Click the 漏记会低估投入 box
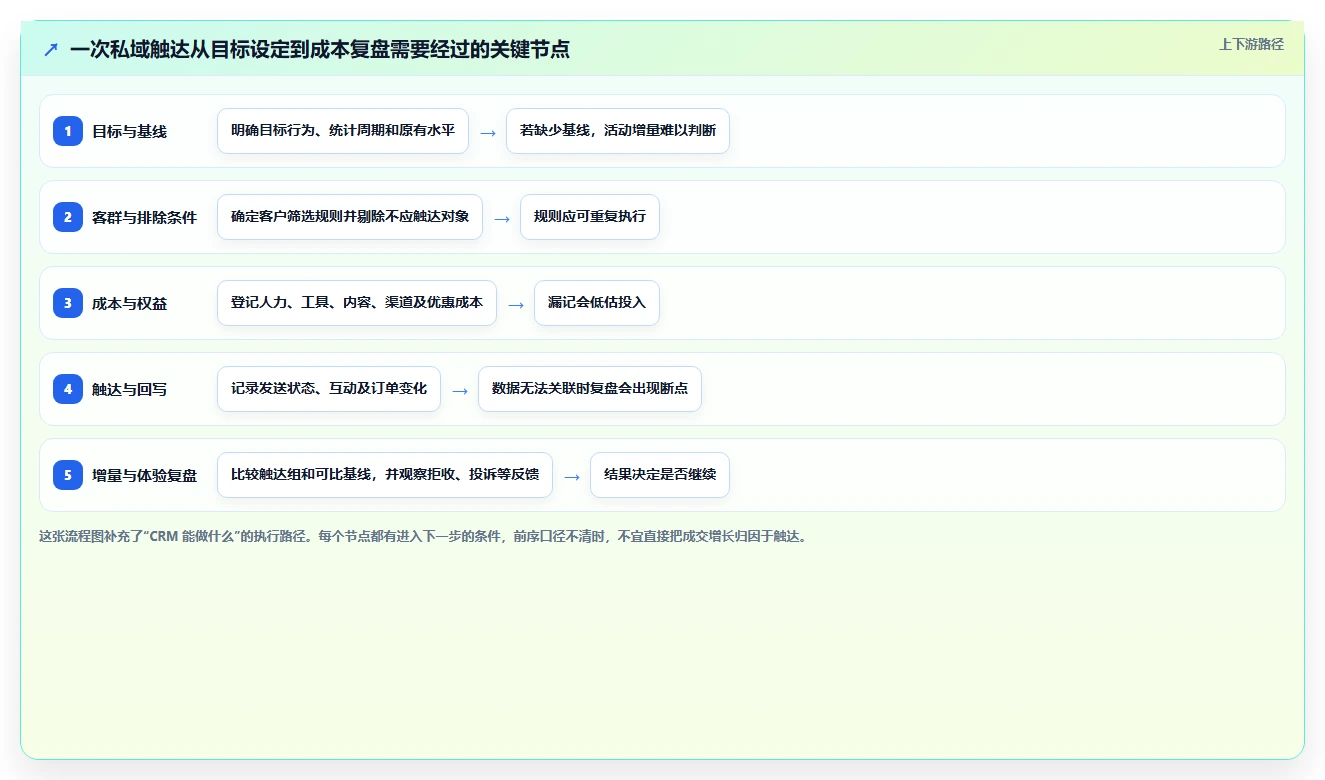 [597, 303]
